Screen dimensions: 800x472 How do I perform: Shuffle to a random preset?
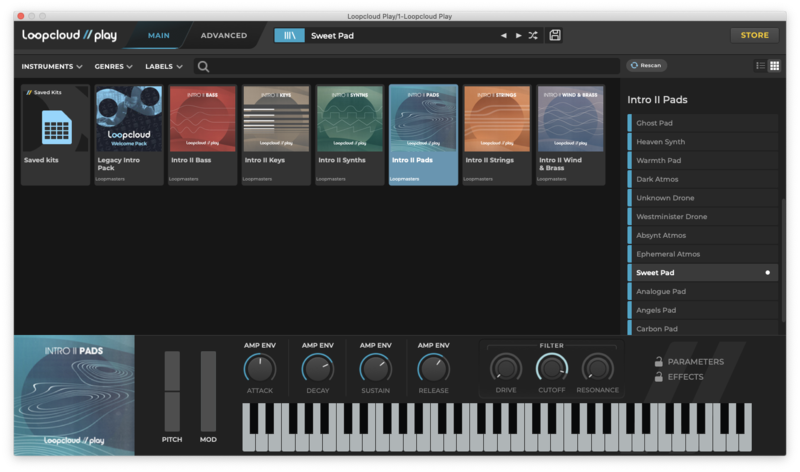[533, 36]
